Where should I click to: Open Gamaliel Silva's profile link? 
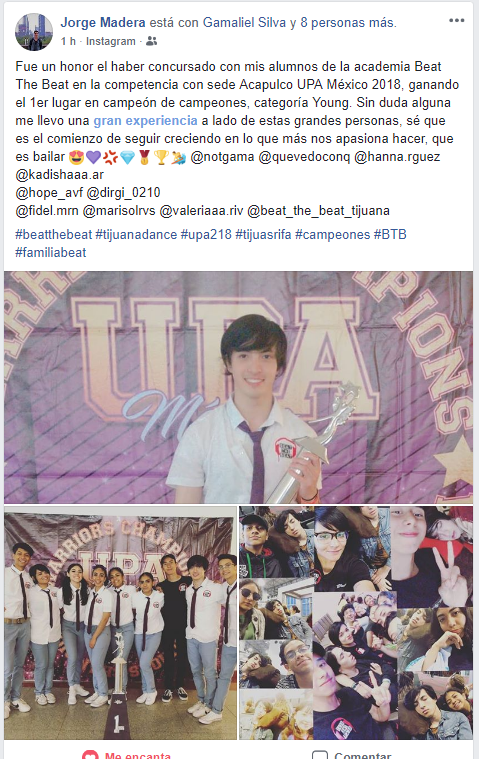tap(244, 23)
